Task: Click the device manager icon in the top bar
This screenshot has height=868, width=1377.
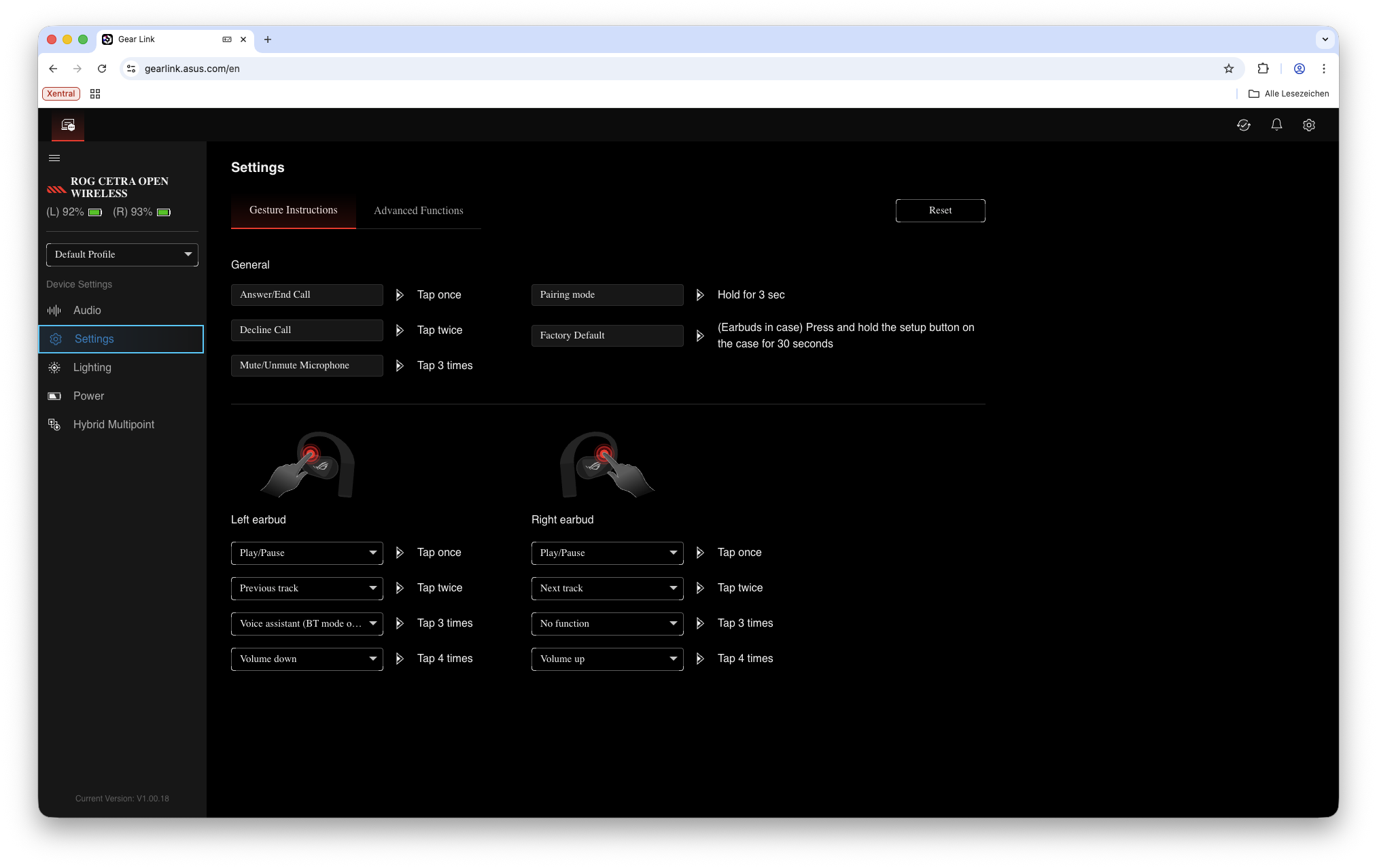Action: [68, 125]
